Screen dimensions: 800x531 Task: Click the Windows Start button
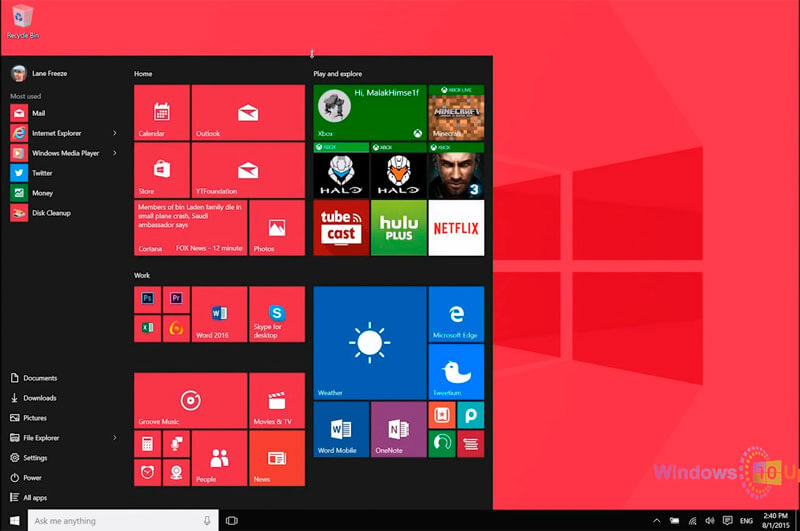(x=14, y=521)
